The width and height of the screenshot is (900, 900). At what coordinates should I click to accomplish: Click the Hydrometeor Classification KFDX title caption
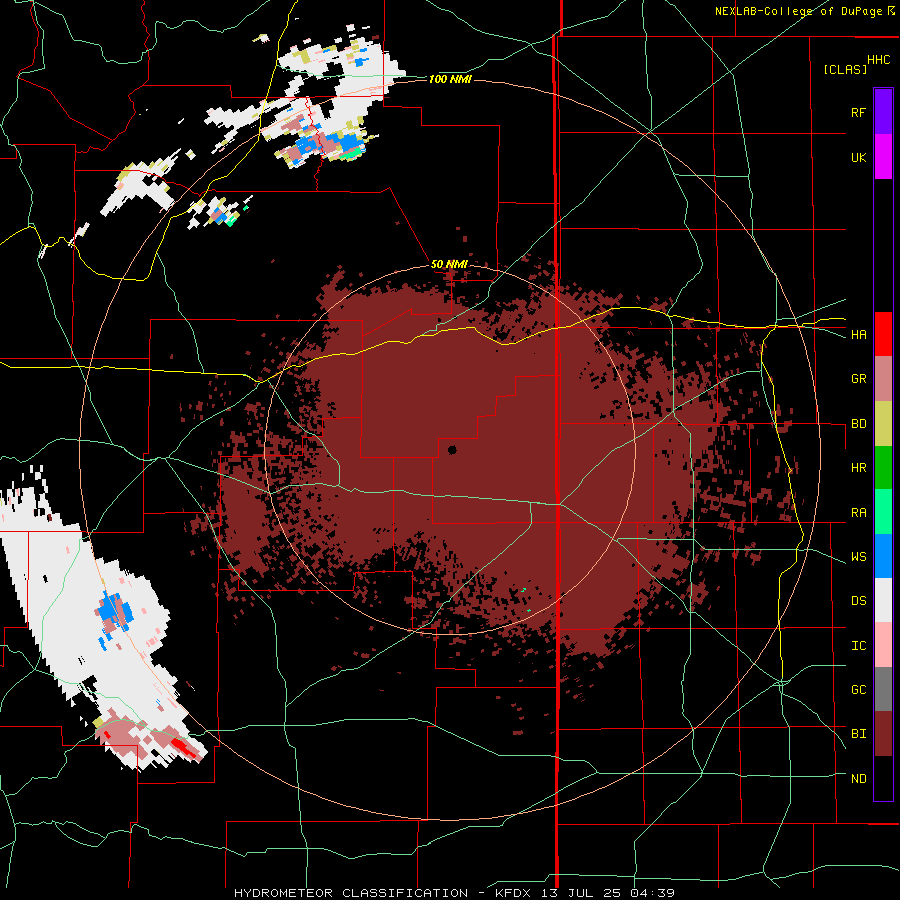click(454, 893)
